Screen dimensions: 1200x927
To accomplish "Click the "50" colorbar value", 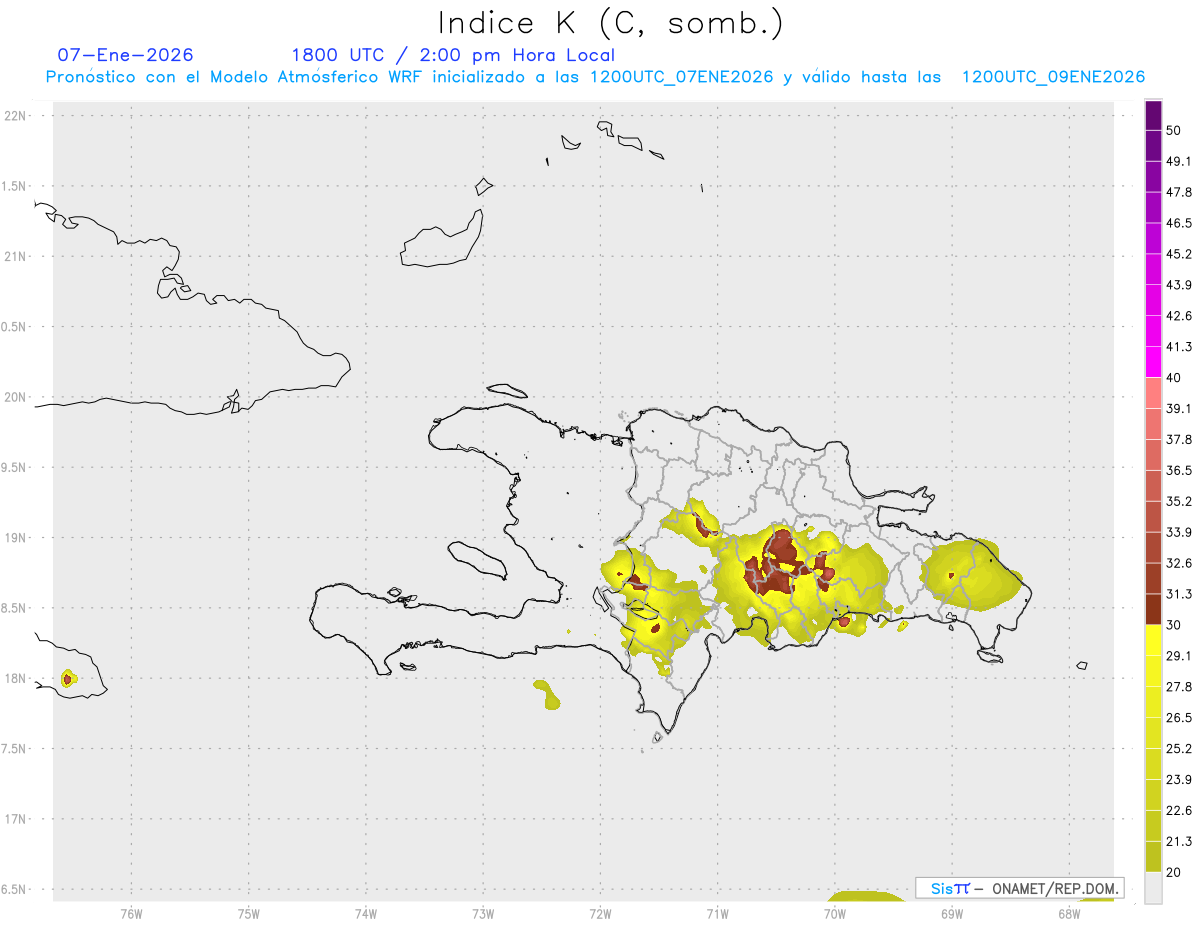I will 1174,130.
